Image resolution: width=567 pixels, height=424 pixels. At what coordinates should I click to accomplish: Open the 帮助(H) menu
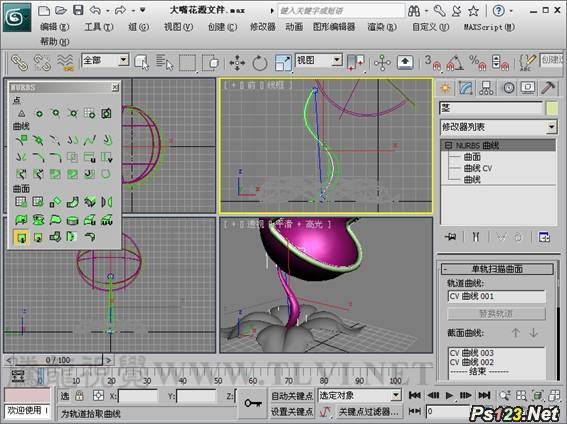55,42
